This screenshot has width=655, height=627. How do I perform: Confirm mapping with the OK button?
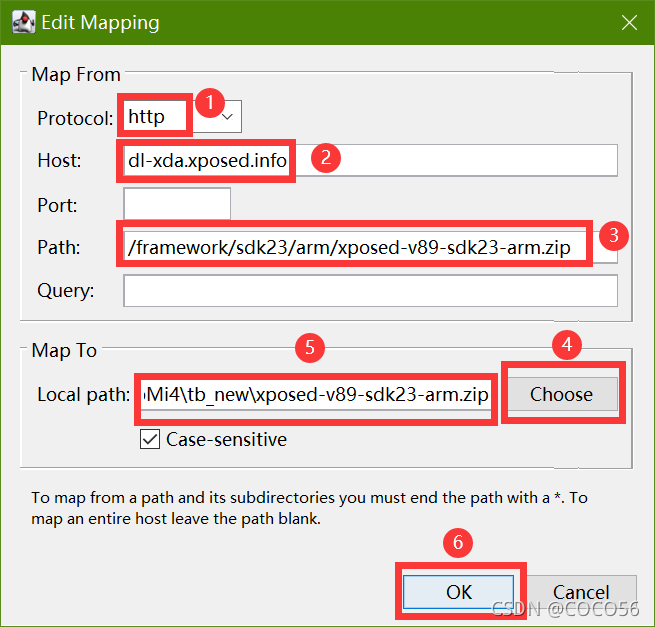458,591
